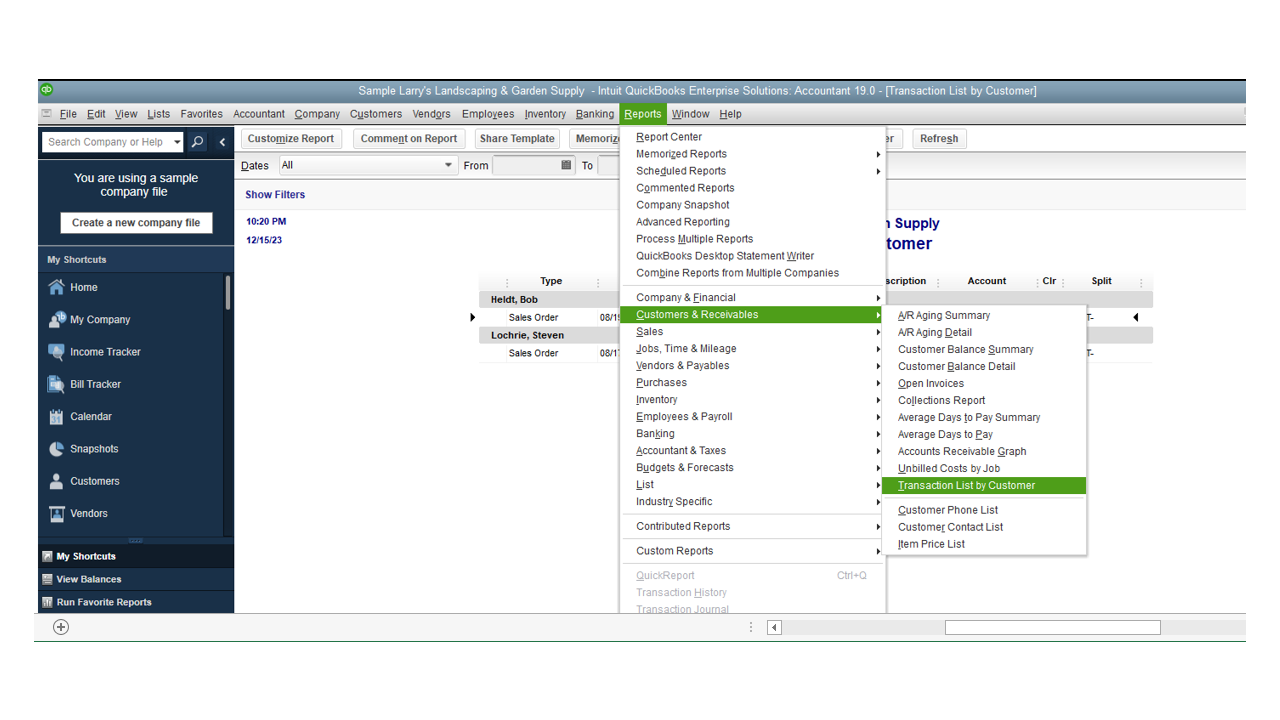Click the My Shortcuts panel icon
The image size is (1280, 720).
[x=47, y=556]
